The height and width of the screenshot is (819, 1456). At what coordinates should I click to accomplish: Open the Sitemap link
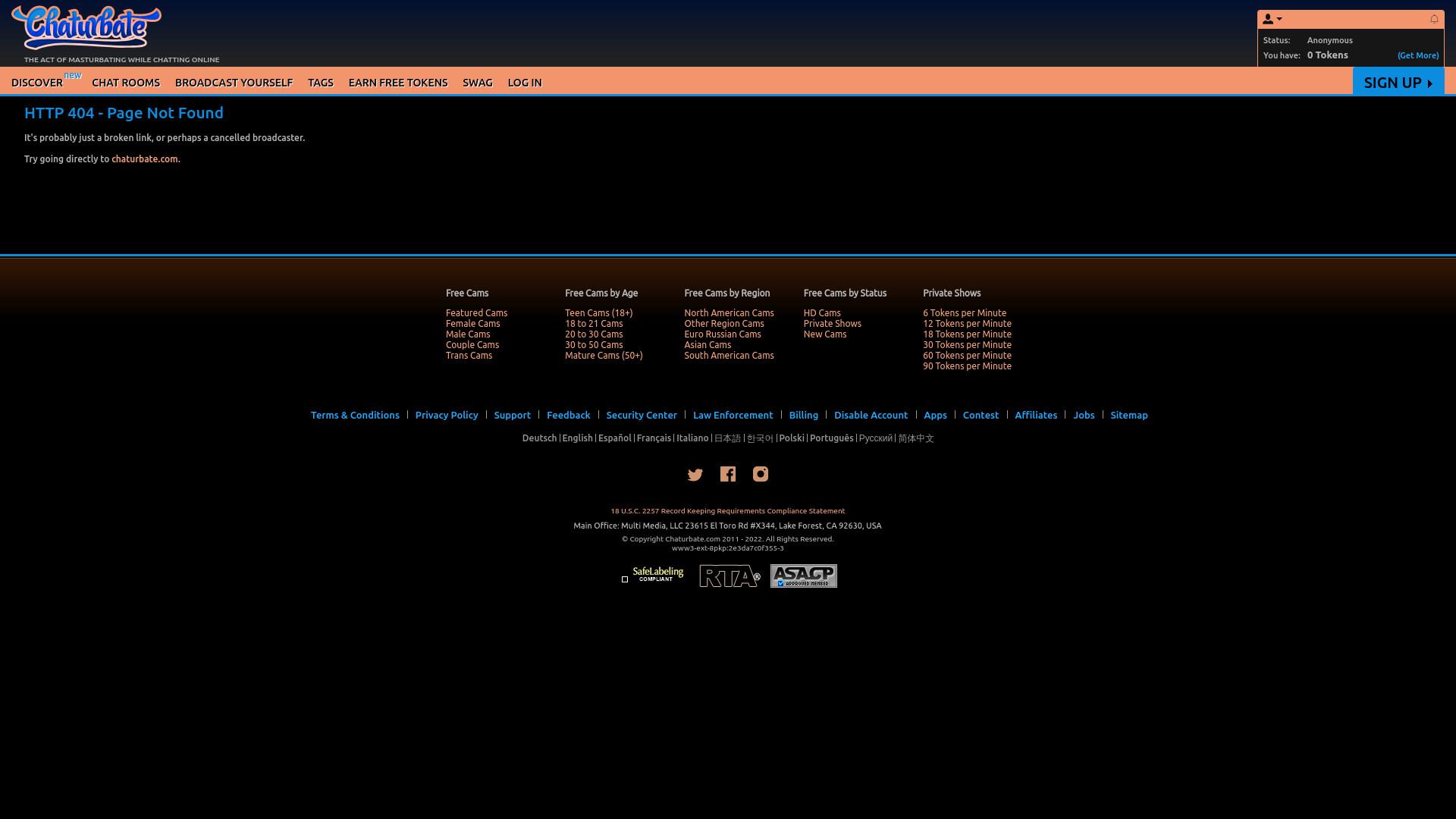[1129, 416]
